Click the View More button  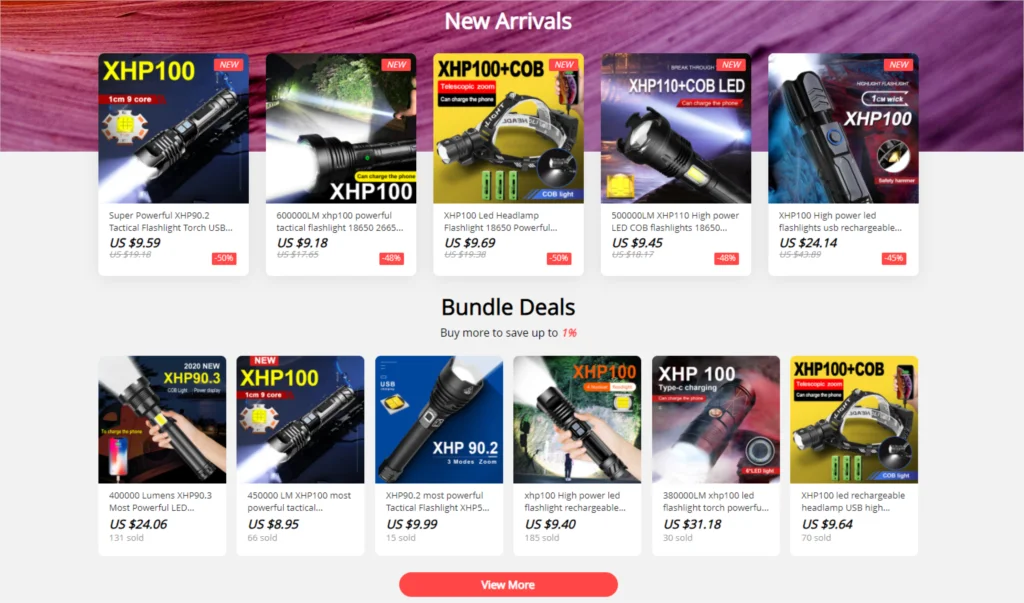point(508,585)
